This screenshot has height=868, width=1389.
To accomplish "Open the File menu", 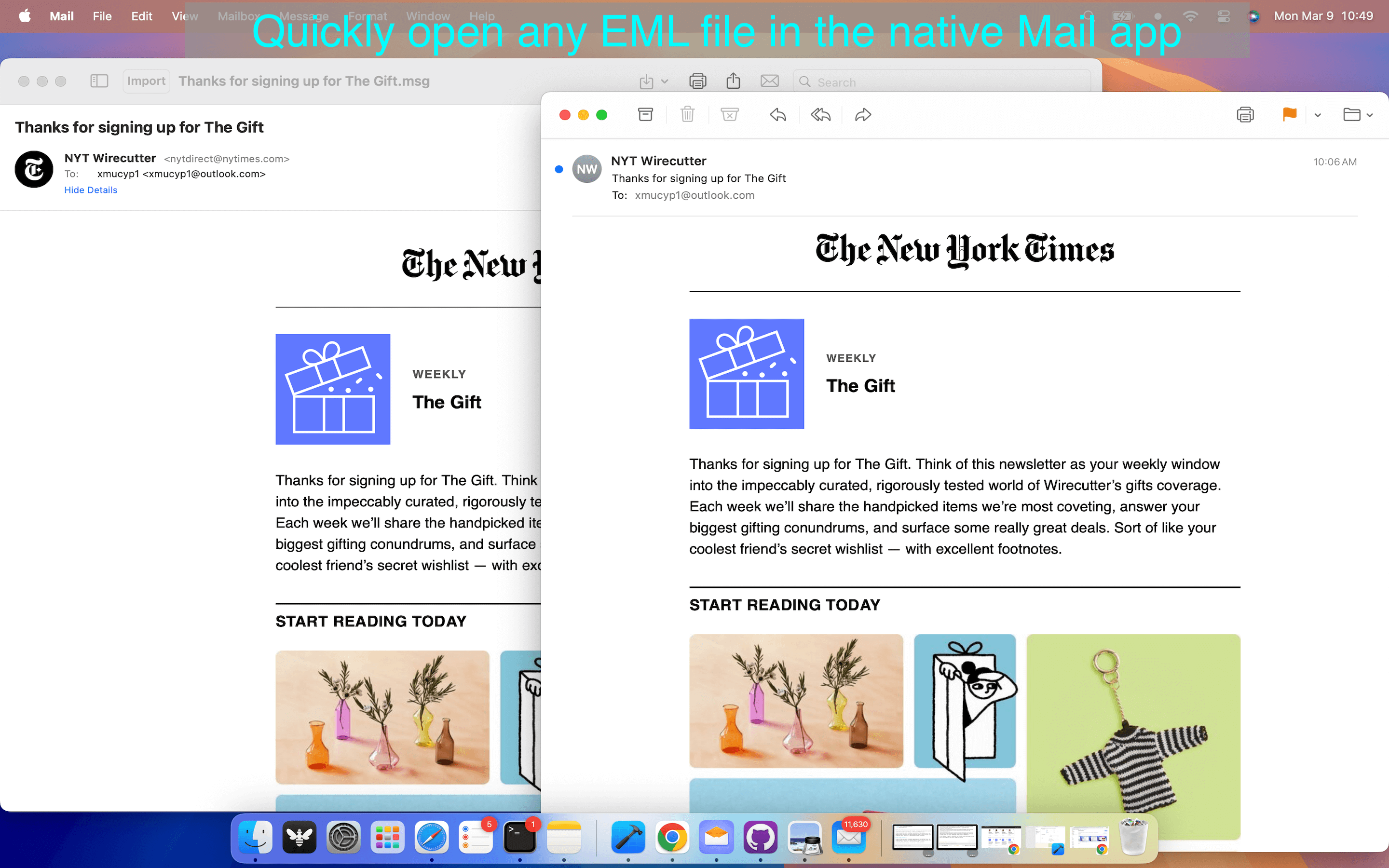I will [x=102, y=16].
